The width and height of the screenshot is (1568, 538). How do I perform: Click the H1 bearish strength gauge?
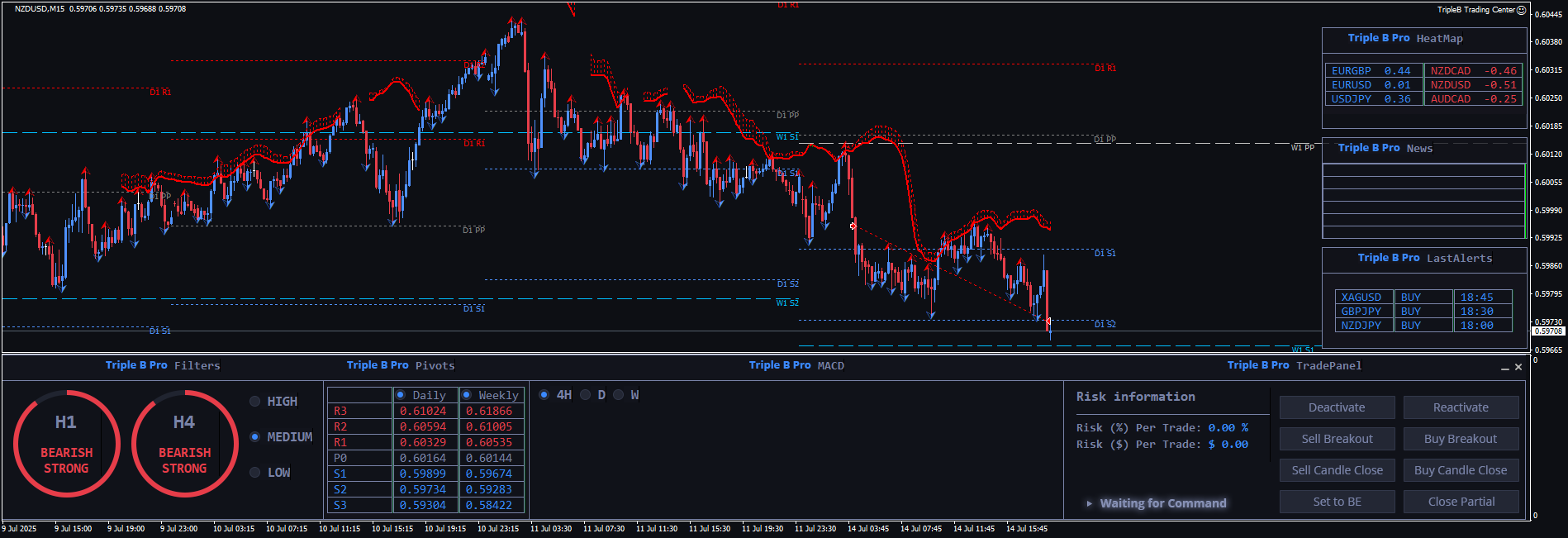66,444
